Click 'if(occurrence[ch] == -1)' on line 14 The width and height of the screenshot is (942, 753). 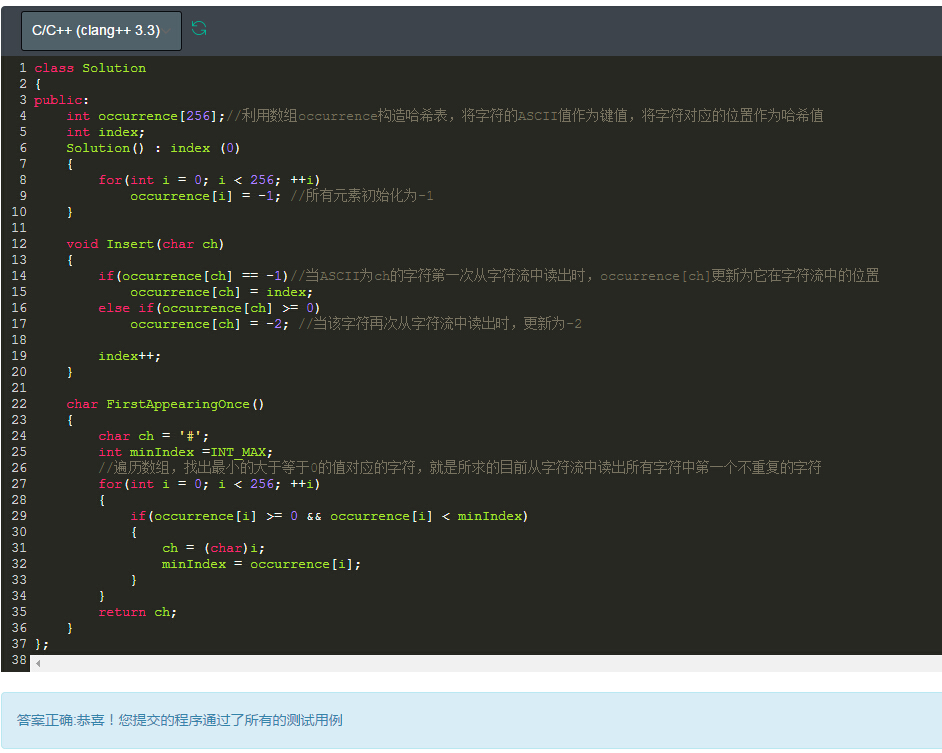193,276
